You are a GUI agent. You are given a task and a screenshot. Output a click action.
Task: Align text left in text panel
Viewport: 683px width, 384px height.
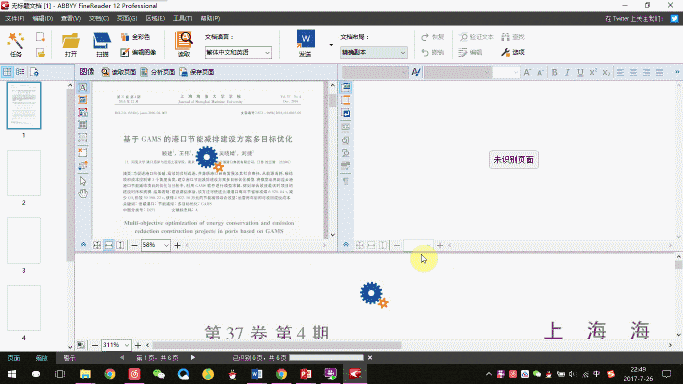(620, 72)
